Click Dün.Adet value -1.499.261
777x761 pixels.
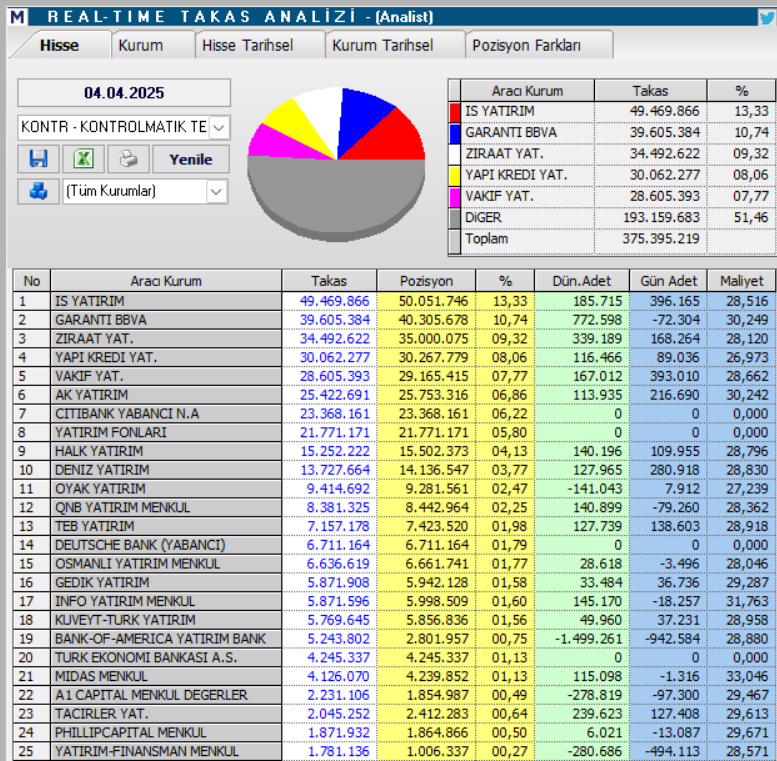588,639
